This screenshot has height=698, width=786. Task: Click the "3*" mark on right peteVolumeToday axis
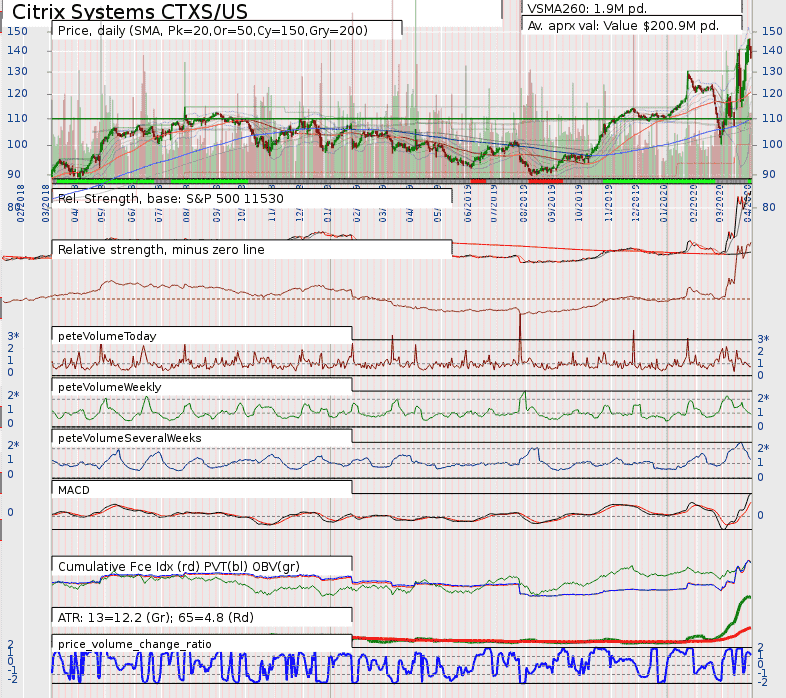click(x=763, y=339)
